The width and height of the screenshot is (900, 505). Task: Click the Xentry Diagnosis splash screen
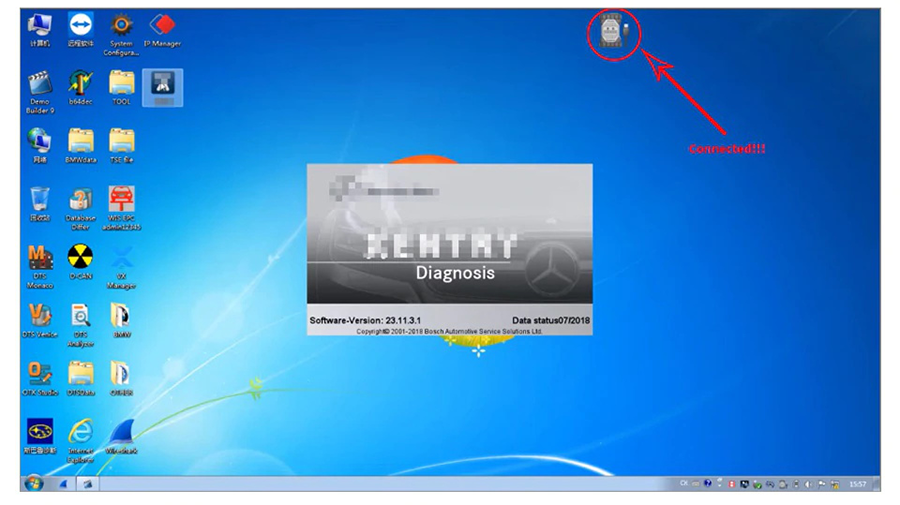tap(449, 249)
